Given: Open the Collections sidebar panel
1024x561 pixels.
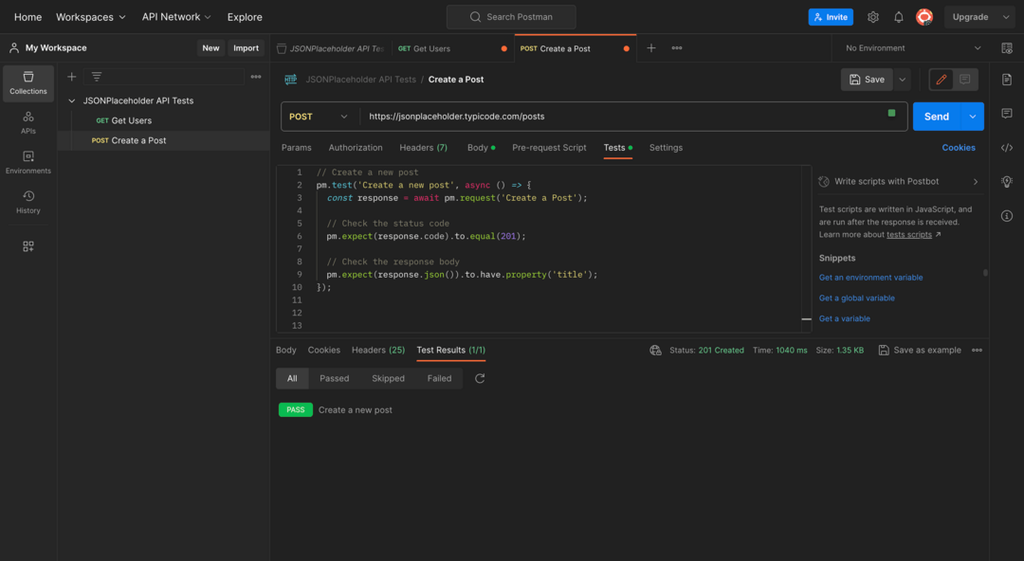Looking at the screenshot, I should [x=28, y=83].
